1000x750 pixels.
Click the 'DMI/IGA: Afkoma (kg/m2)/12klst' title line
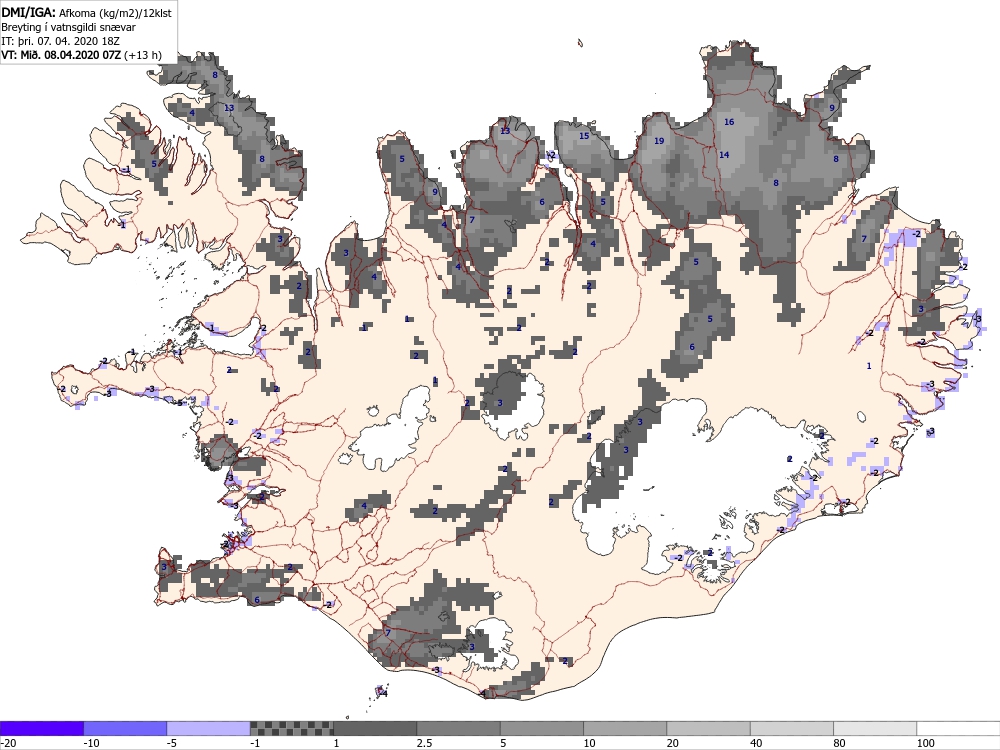(x=86, y=12)
